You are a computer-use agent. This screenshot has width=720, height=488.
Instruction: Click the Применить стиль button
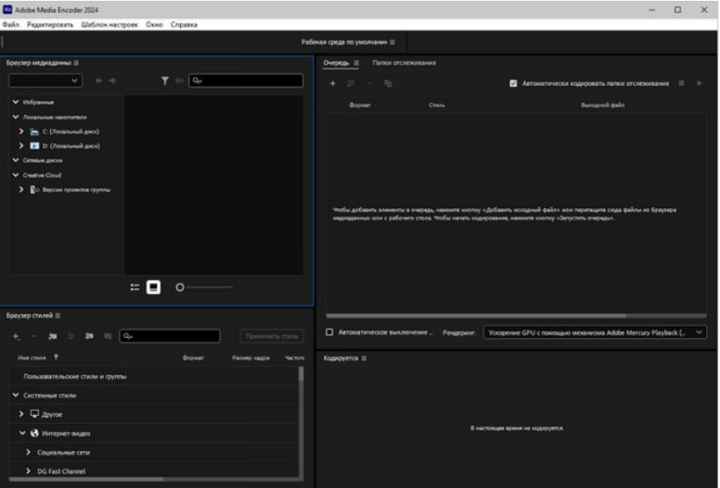pyautogui.click(x=271, y=336)
